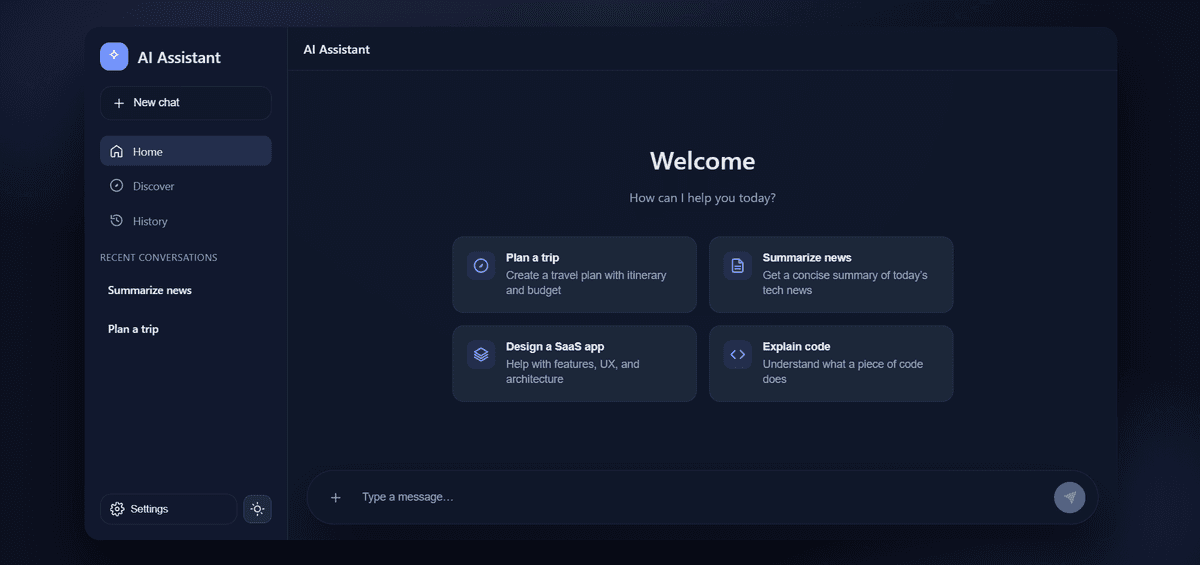Click the Home house icon in sidebar
The image size is (1200, 565).
click(x=117, y=152)
